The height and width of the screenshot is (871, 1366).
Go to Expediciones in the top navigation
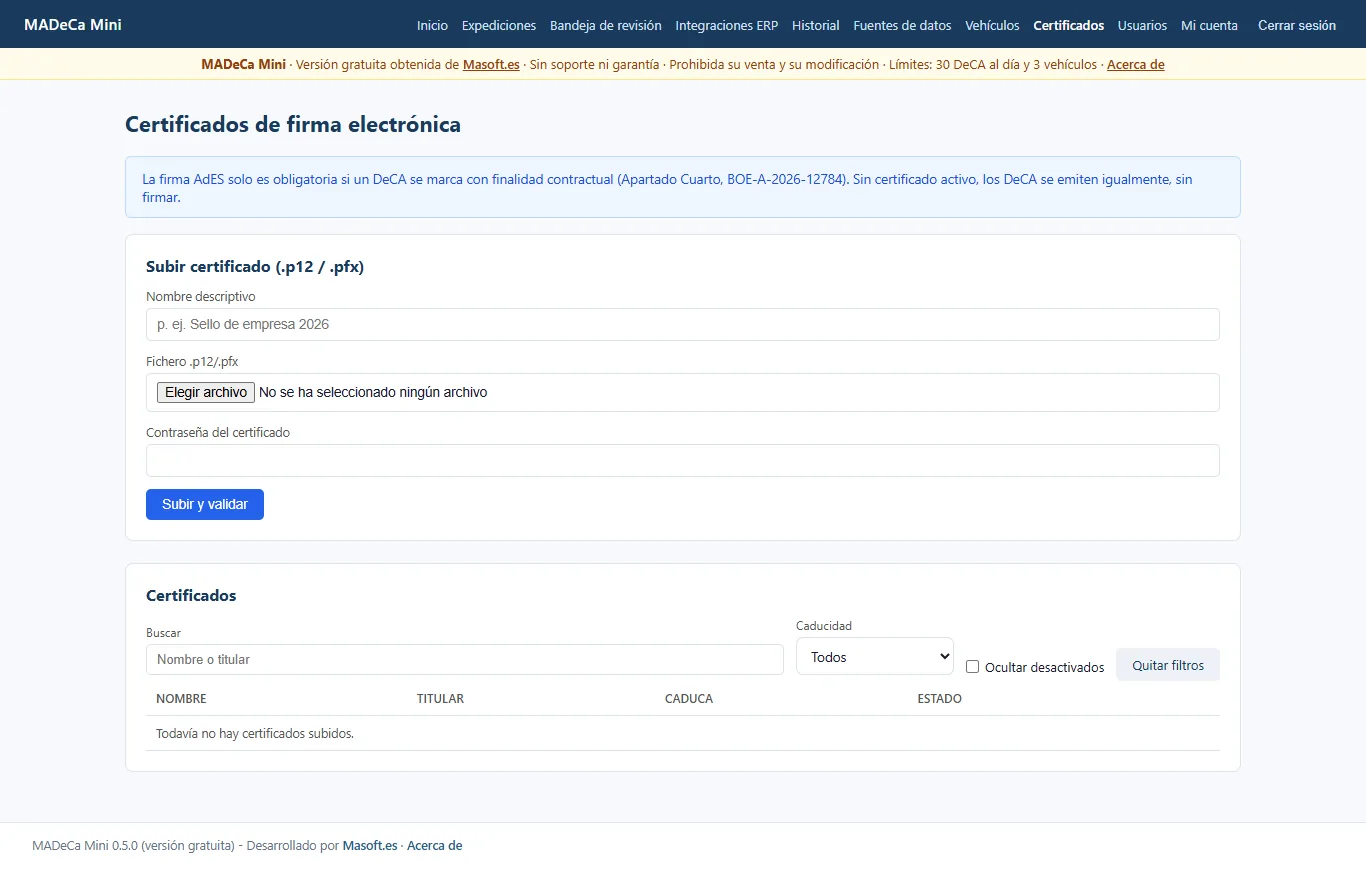point(499,25)
